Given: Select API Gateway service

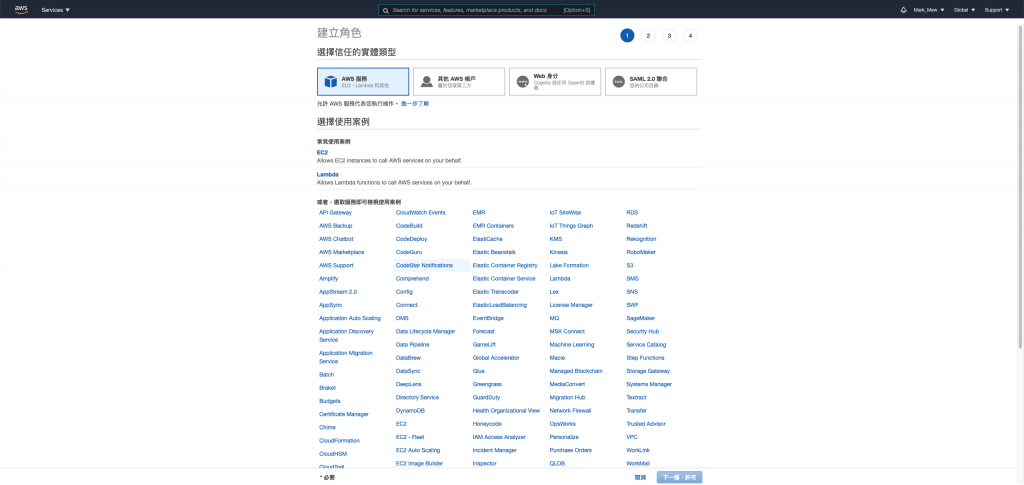Looking at the screenshot, I should pyautogui.click(x=336, y=213).
